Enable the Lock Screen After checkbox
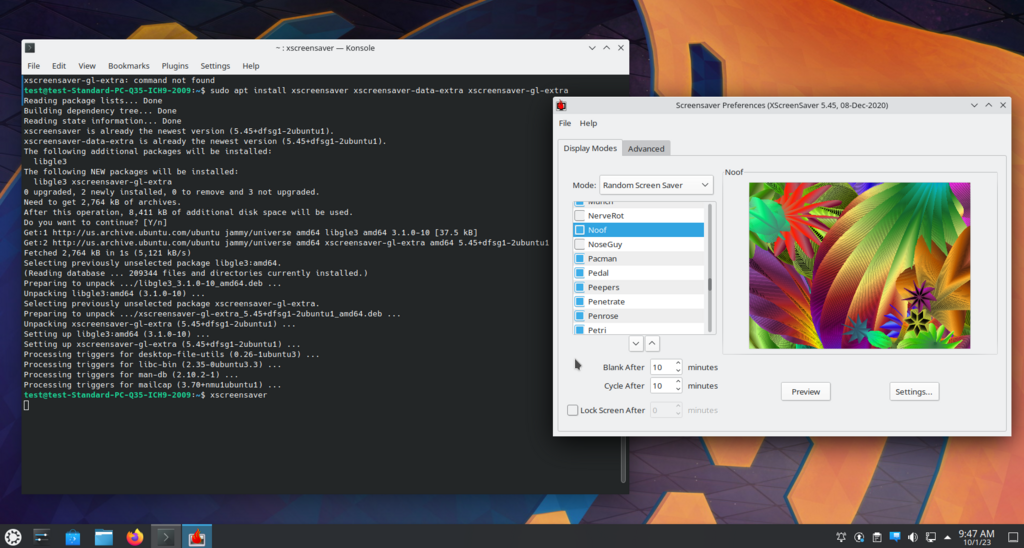Screen dimensions: 1024x548 [573, 410]
